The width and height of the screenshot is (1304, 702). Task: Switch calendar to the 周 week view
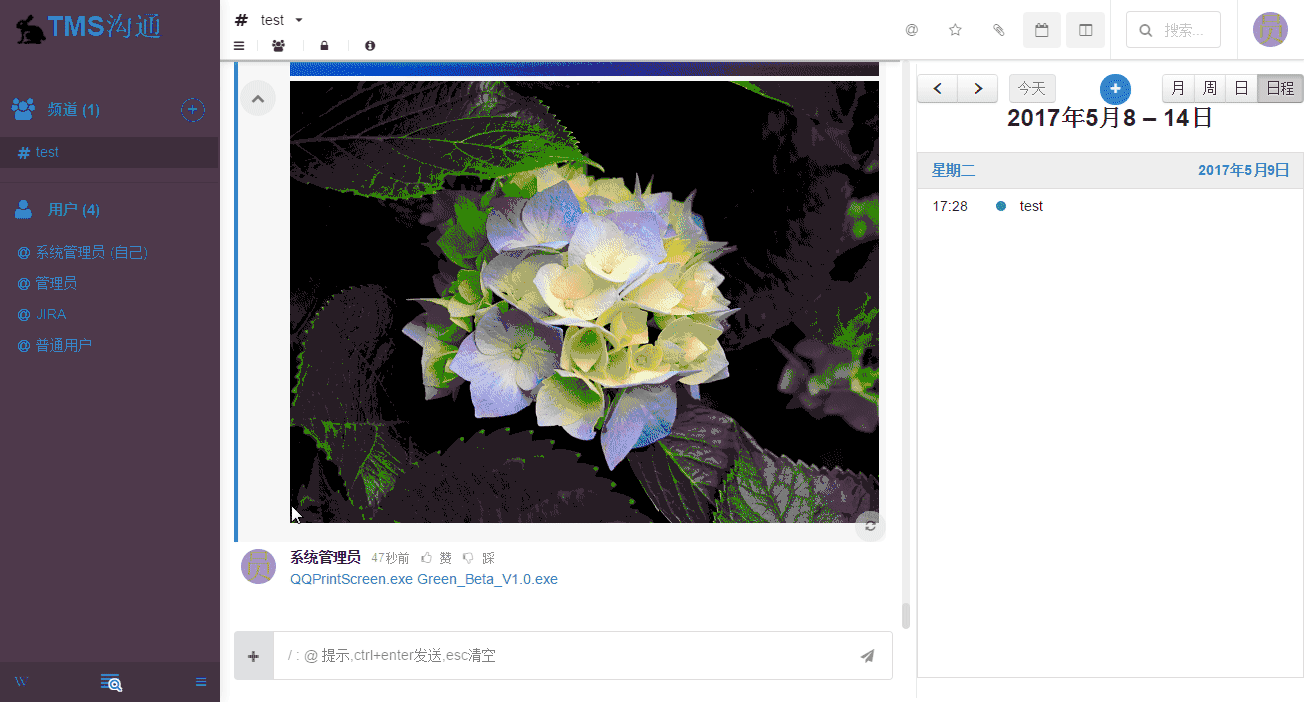(x=1209, y=88)
